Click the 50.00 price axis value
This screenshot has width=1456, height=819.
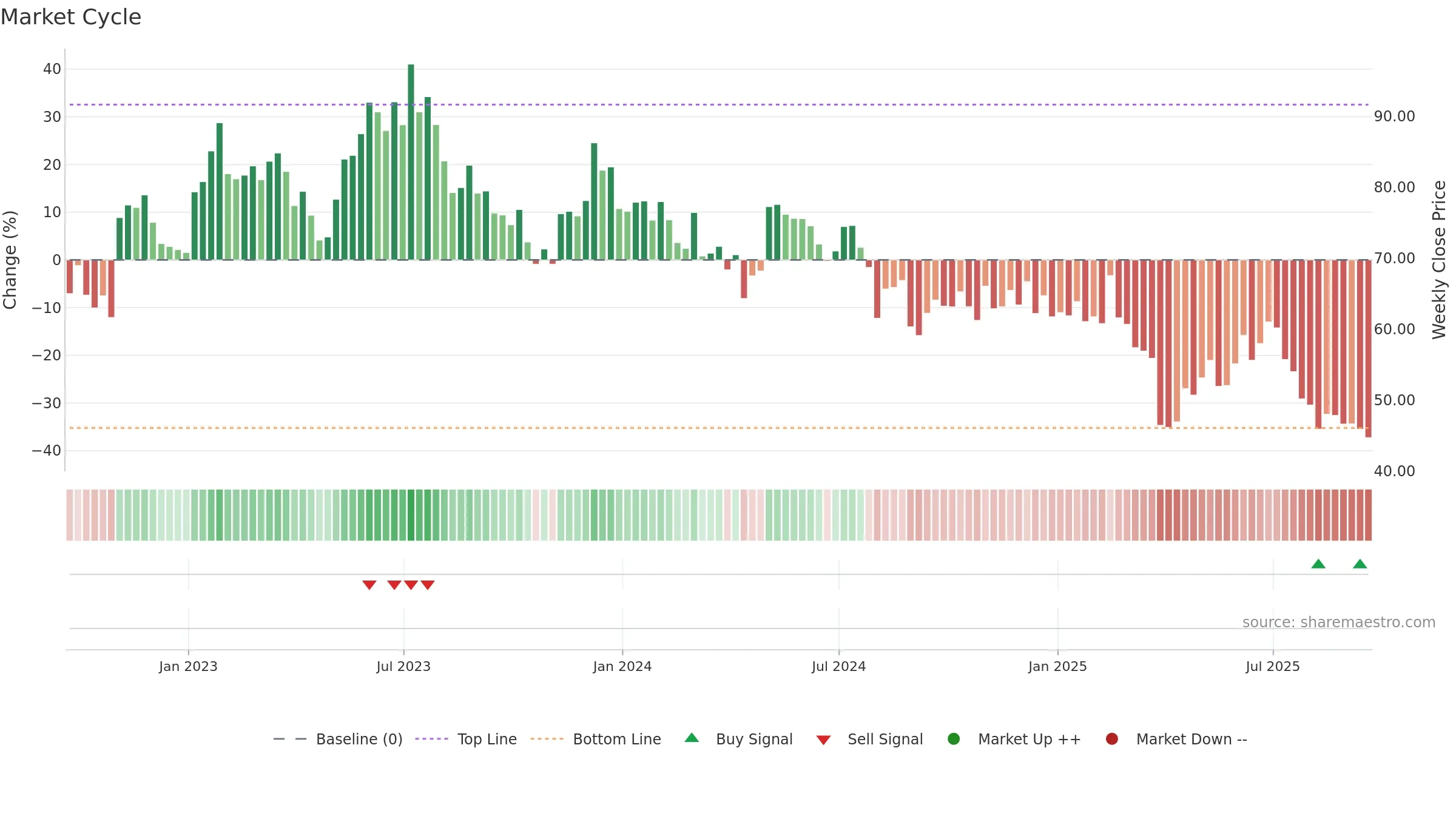(x=1394, y=400)
